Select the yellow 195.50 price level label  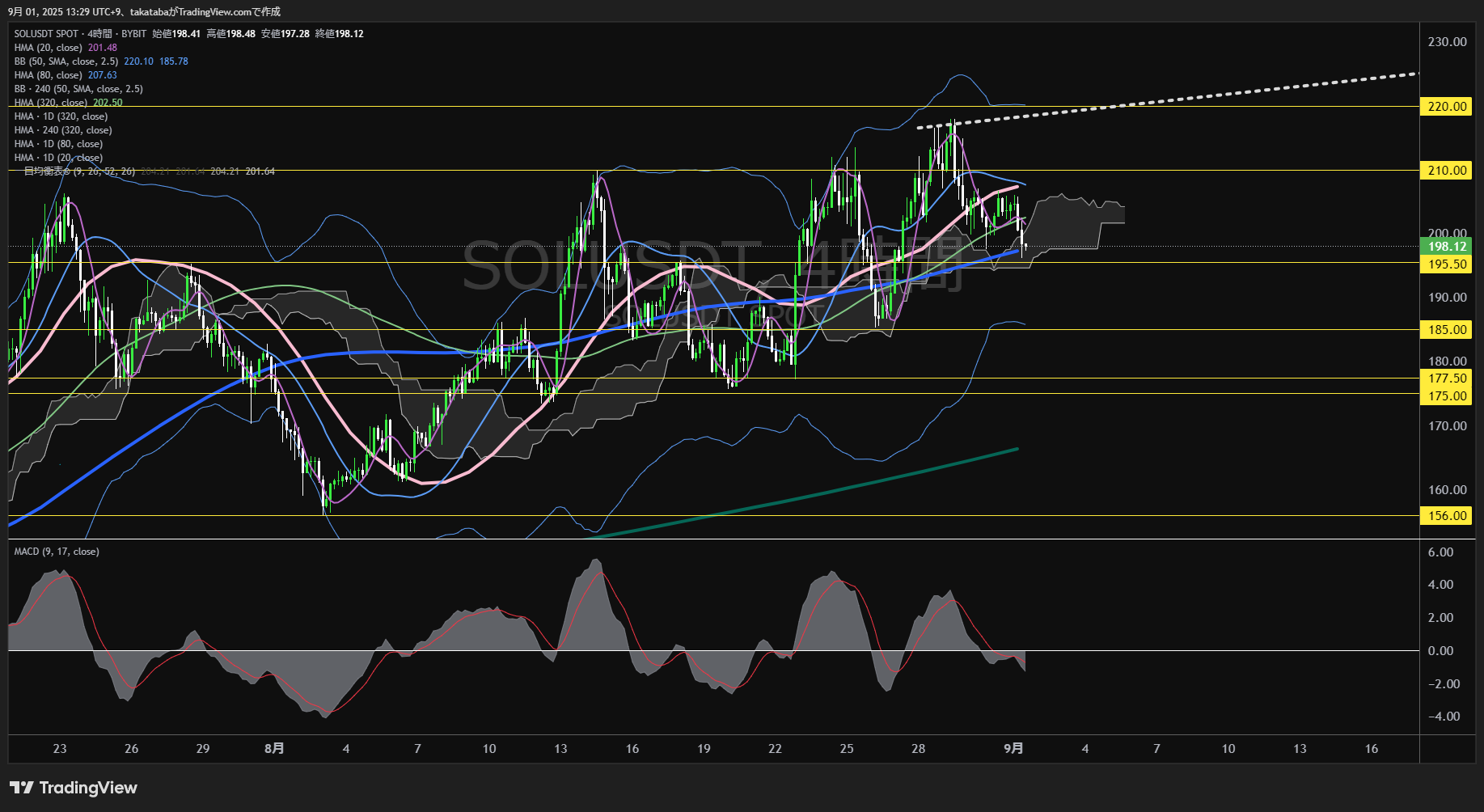click(x=1446, y=264)
